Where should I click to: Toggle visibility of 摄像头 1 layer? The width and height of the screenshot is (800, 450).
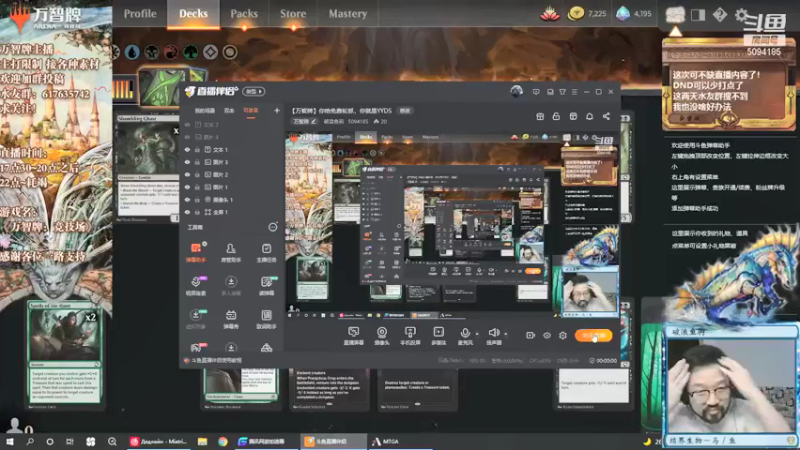[x=187, y=199]
